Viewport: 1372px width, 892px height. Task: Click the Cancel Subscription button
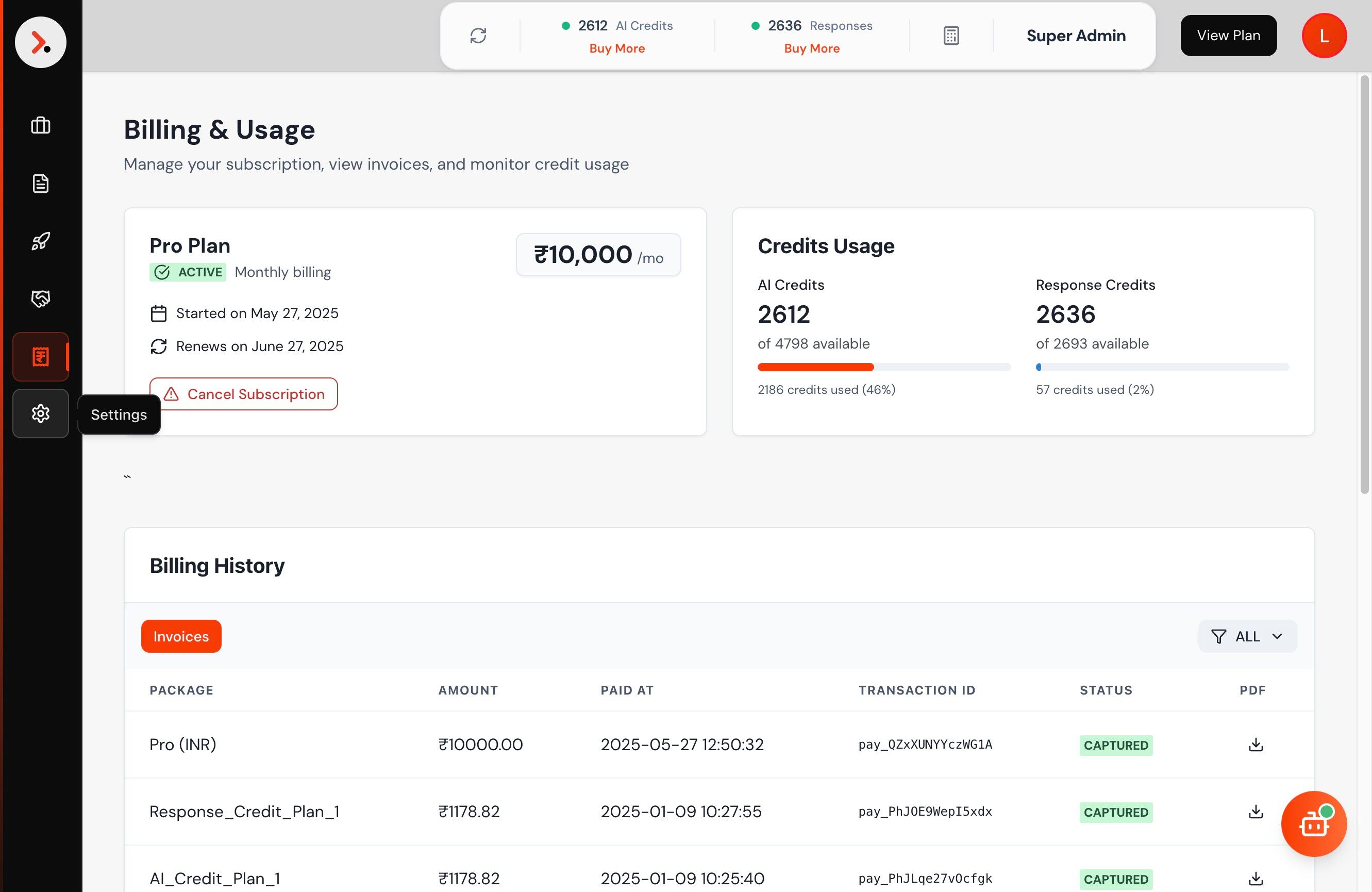(x=243, y=394)
